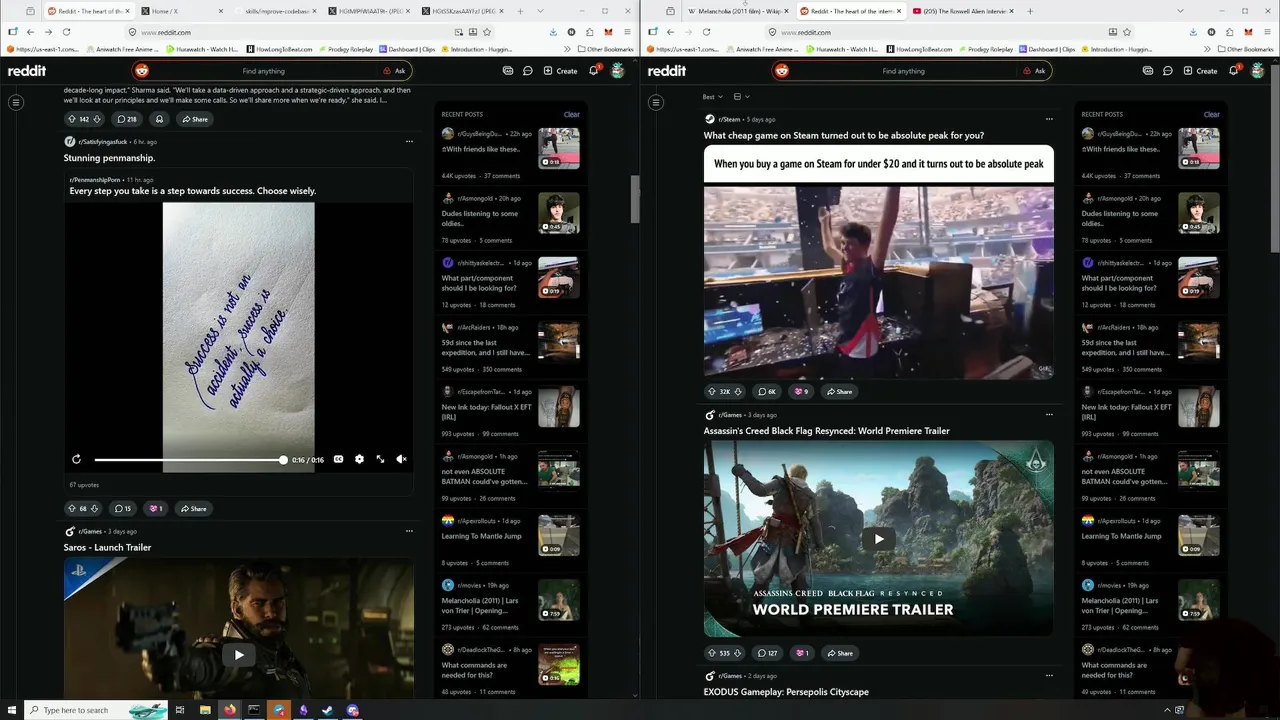Open 'Learning To Mantle Jump' in left recent posts
This screenshot has width=1280, height=720.
482,536
